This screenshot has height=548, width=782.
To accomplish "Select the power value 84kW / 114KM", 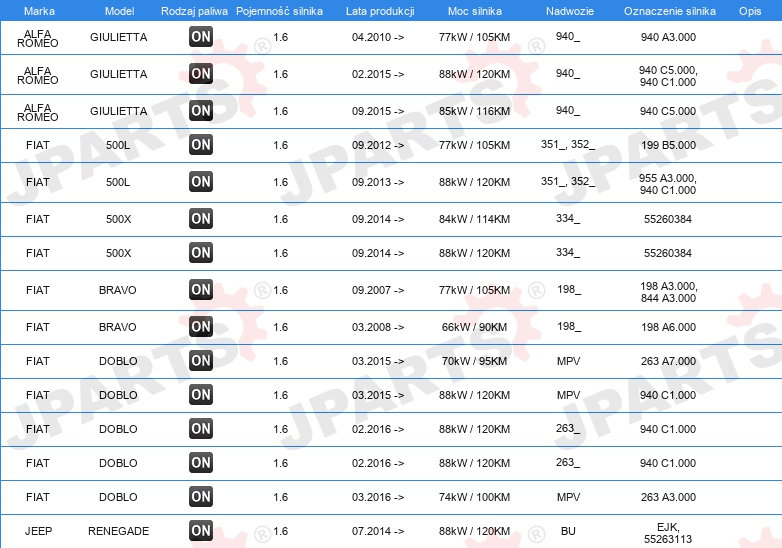I will pyautogui.click(x=474, y=219).
